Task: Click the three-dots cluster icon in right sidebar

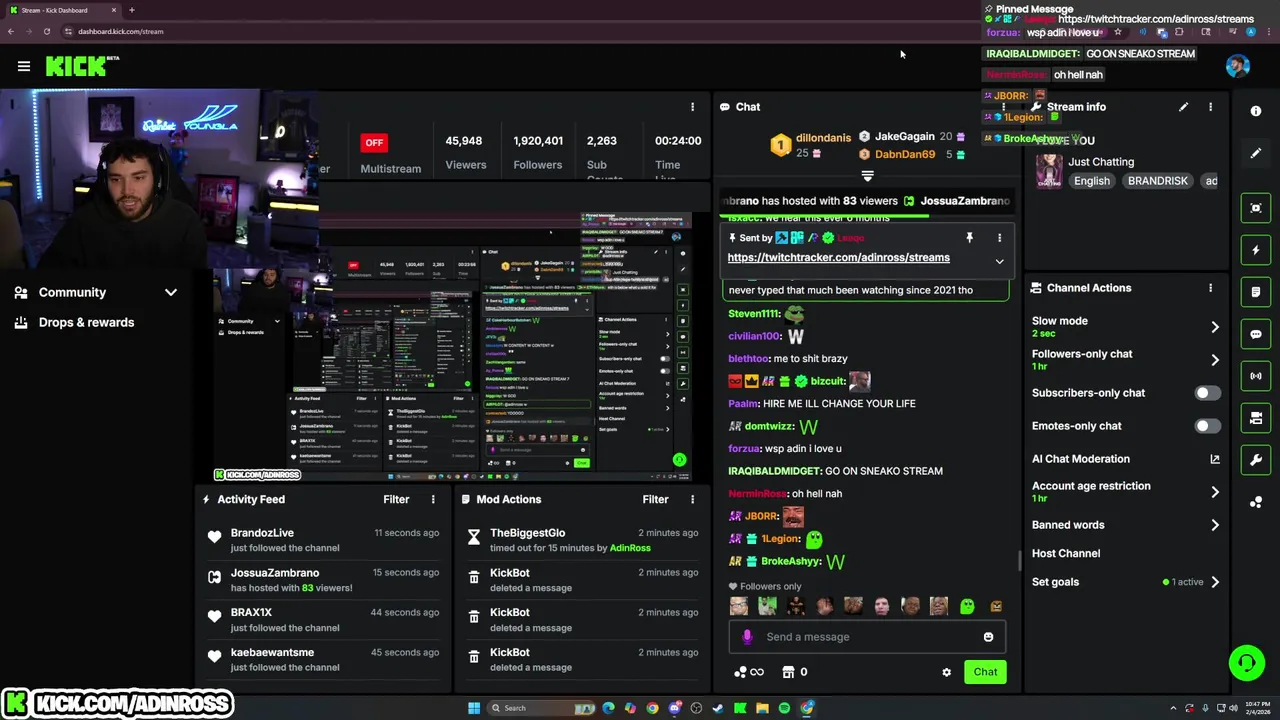Action: (1256, 502)
